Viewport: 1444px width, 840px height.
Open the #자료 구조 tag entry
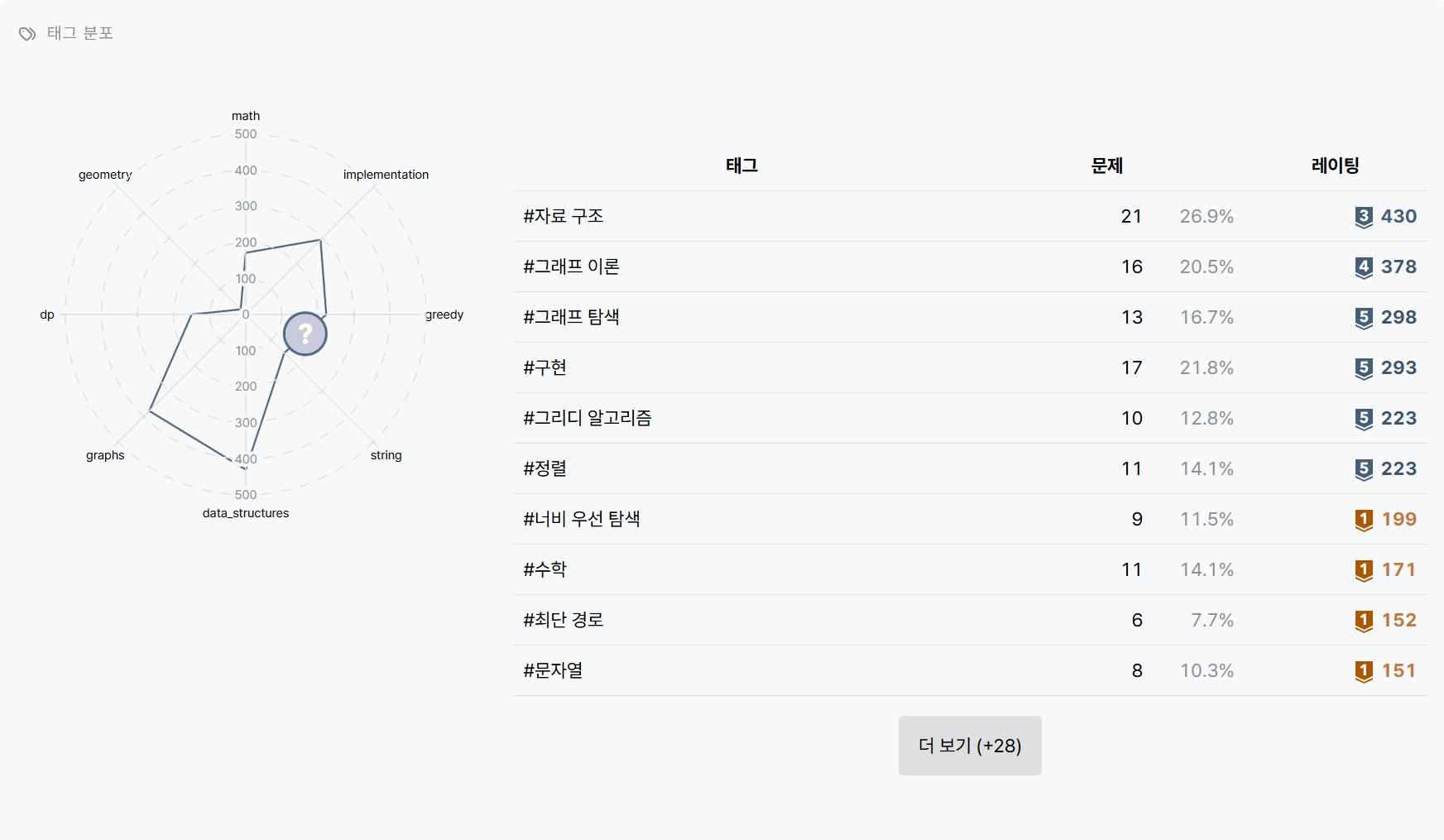point(562,216)
